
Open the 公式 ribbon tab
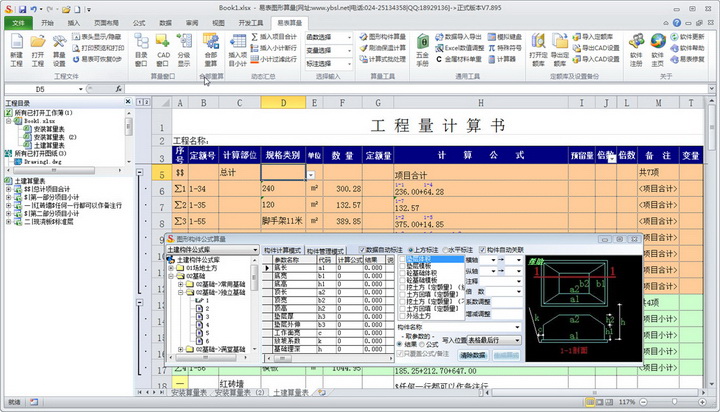click(x=138, y=21)
